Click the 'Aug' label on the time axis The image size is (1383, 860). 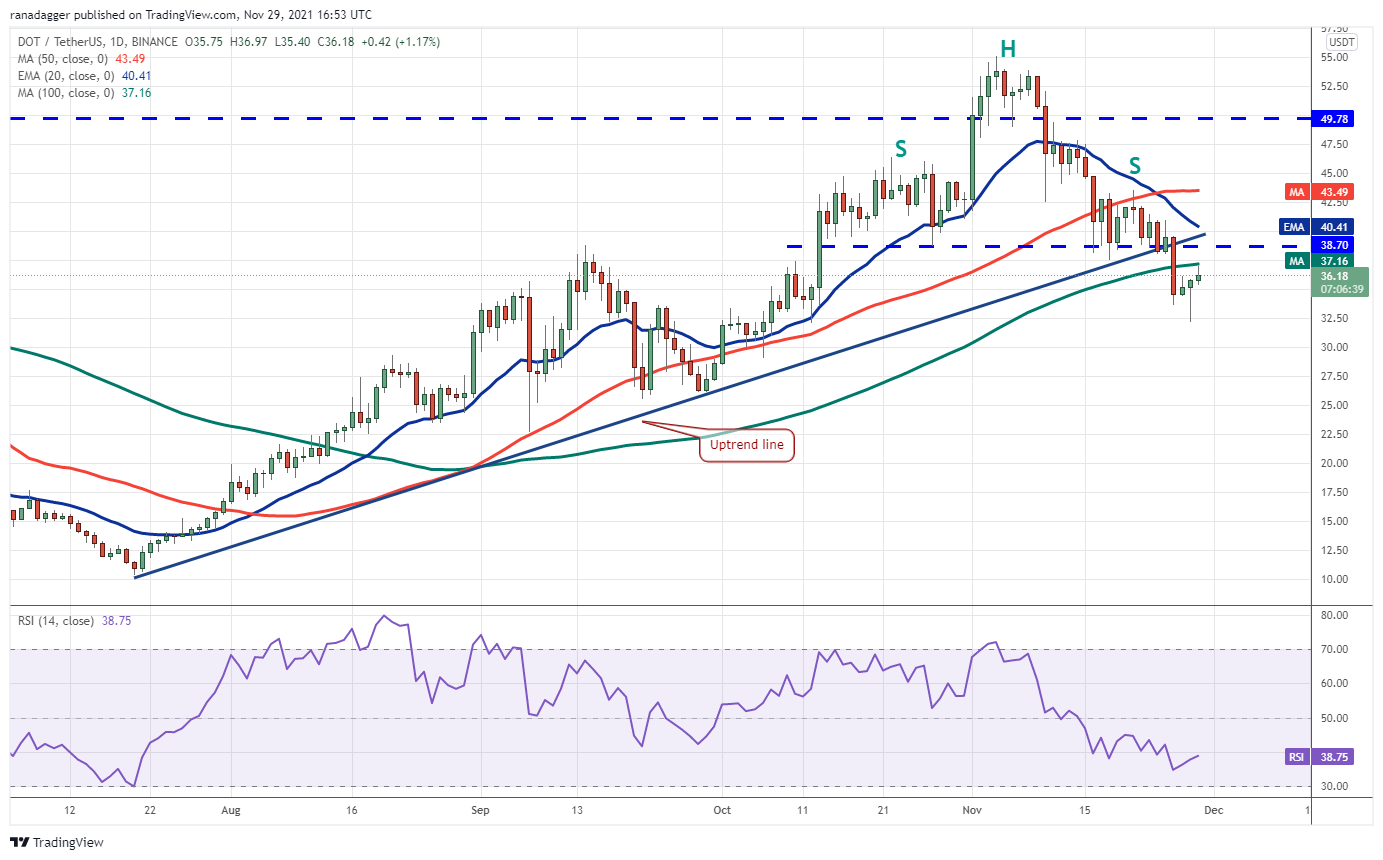(x=230, y=809)
